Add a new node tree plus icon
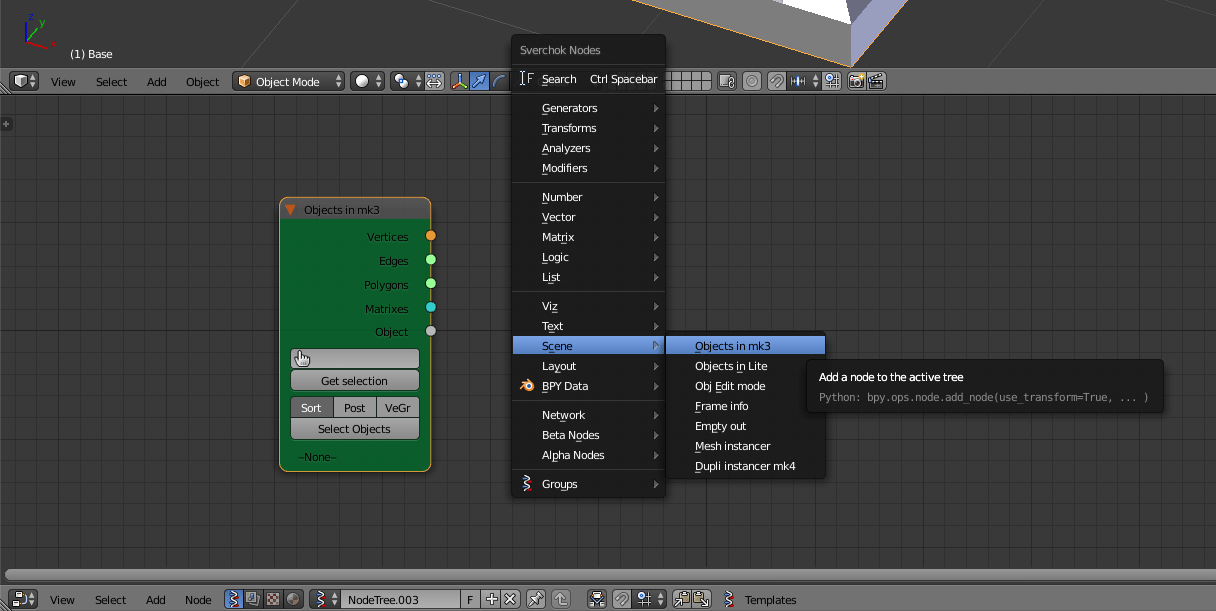The height and width of the screenshot is (611, 1216). click(491, 599)
